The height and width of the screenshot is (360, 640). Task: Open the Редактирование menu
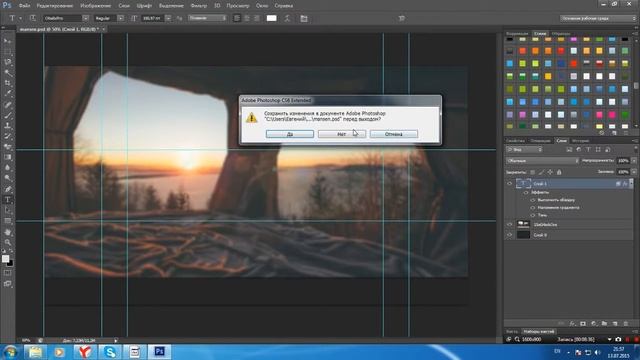click(x=54, y=6)
